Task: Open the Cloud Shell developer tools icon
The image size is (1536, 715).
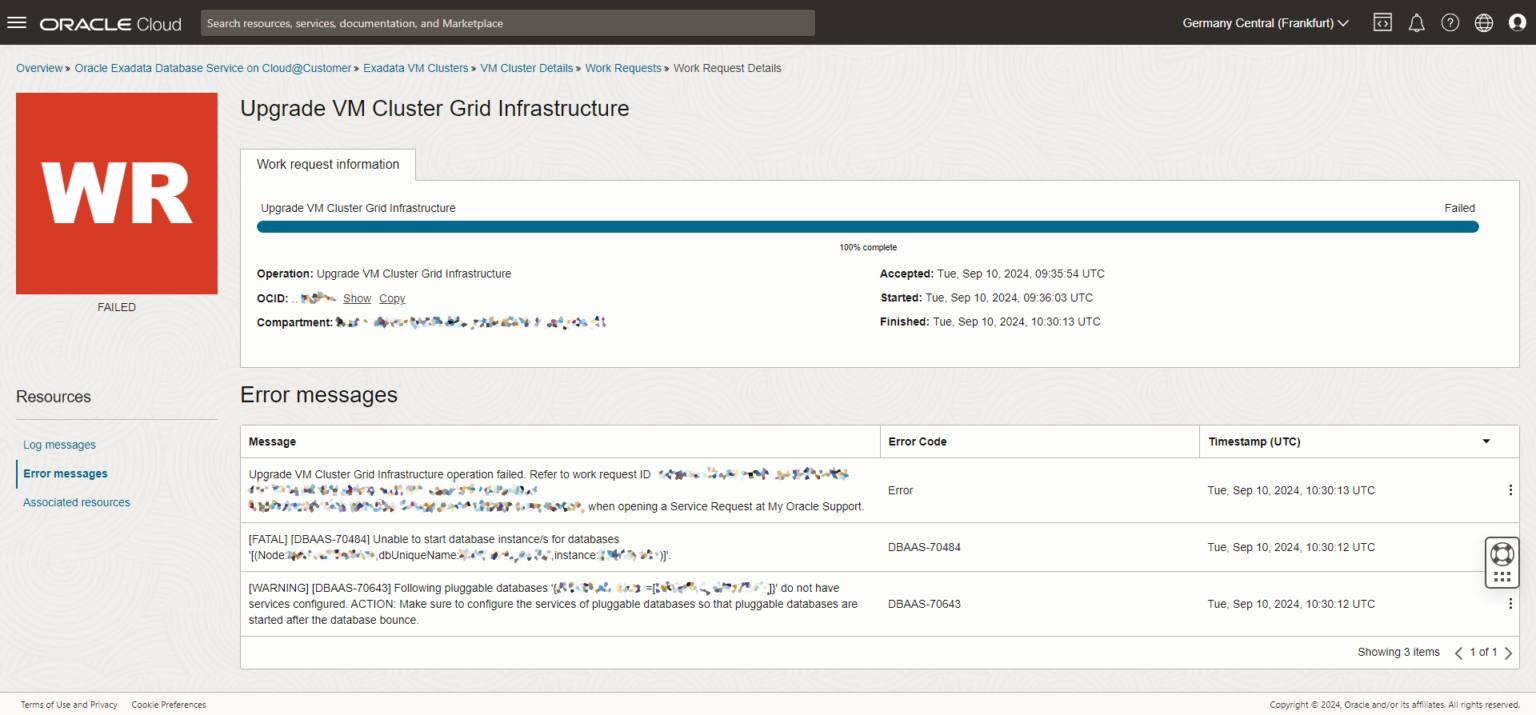Action: [1382, 22]
